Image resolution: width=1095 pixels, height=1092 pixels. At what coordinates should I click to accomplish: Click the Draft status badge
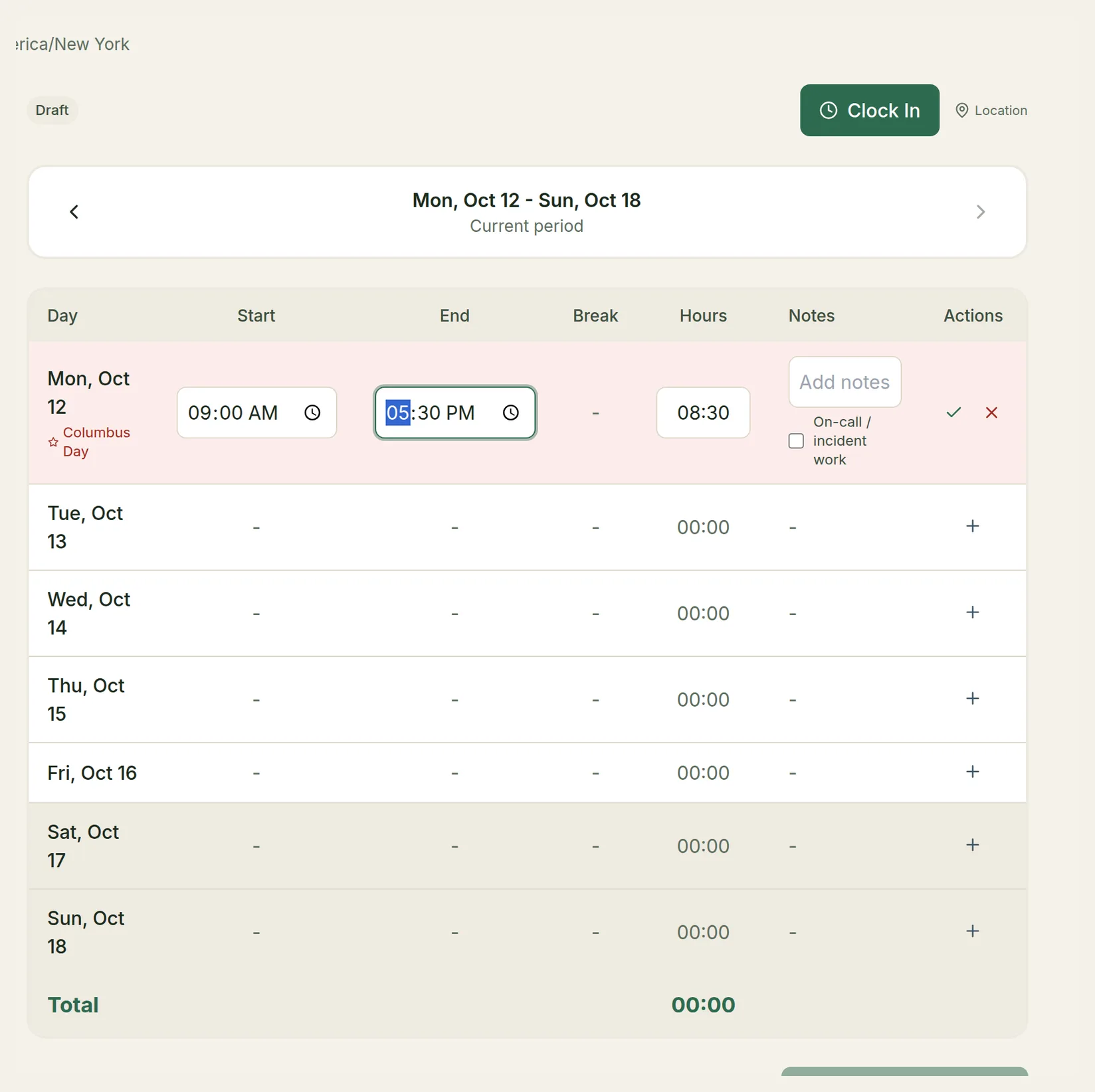tap(52, 110)
